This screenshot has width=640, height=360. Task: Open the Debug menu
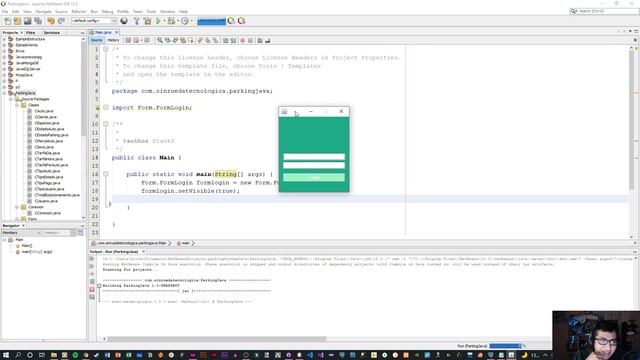107,11
